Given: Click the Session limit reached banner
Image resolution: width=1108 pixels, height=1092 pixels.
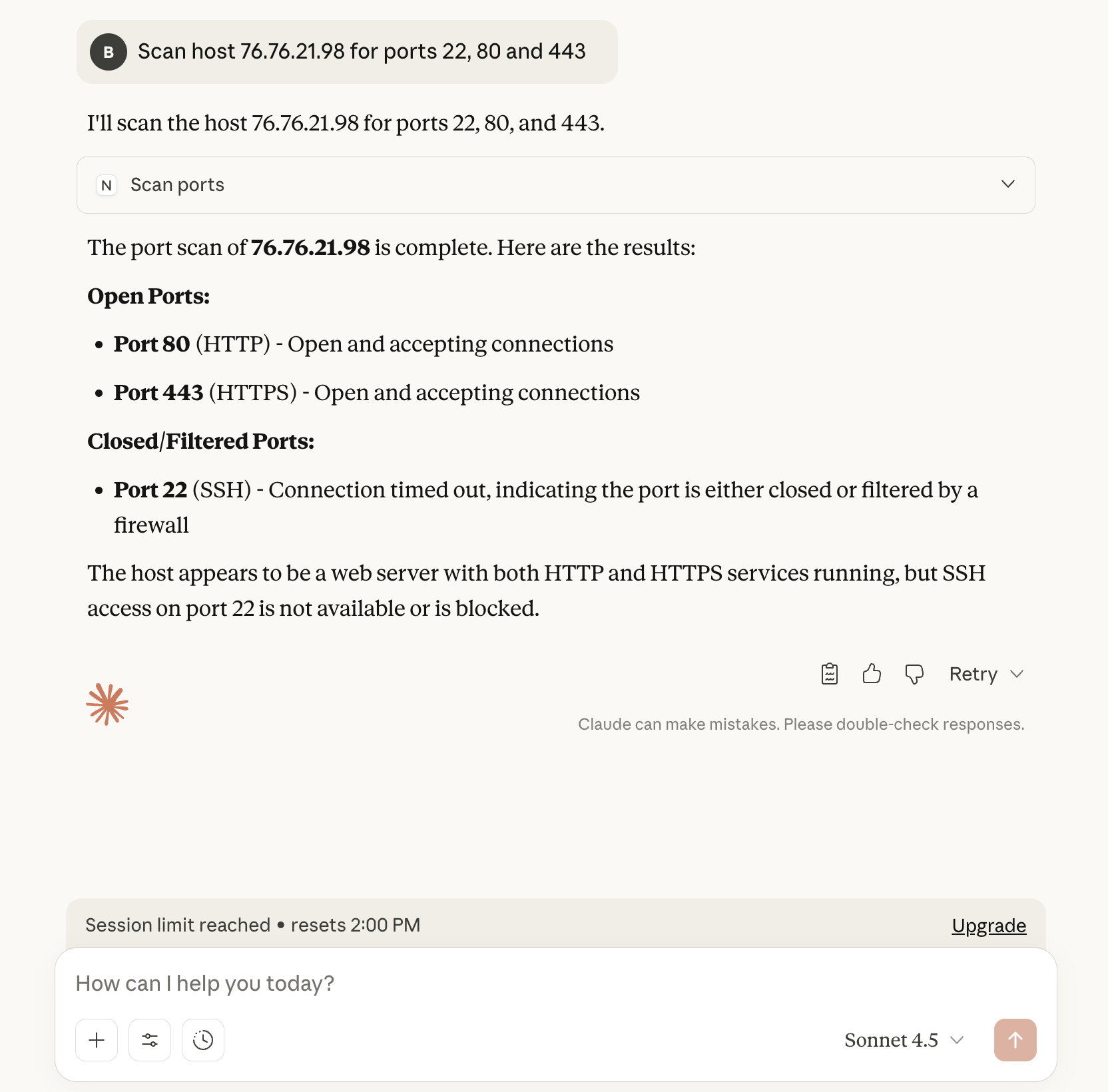Looking at the screenshot, I should (556, 924).
